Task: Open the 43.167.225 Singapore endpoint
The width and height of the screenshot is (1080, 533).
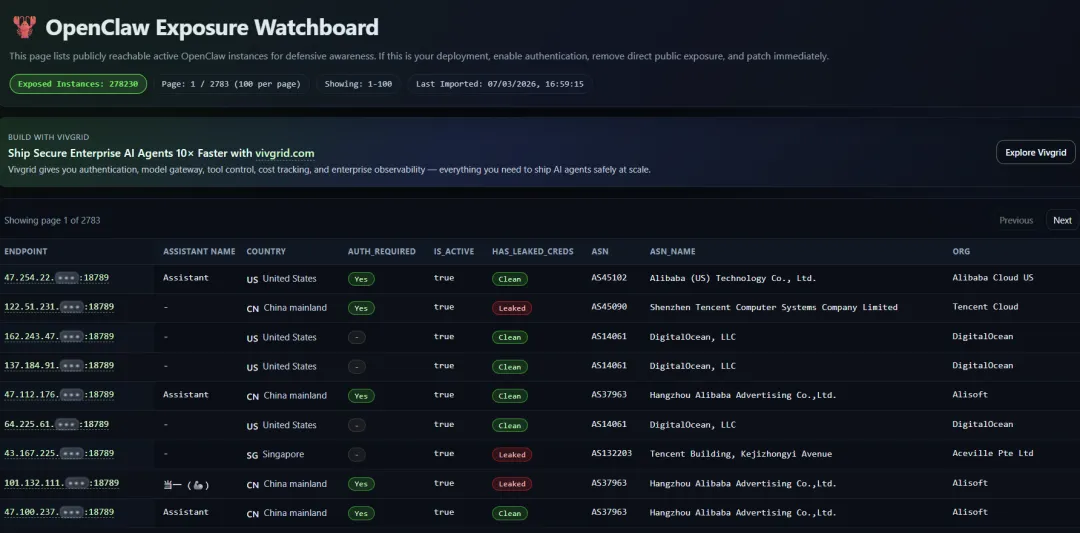Action: (x=57, y=453)
